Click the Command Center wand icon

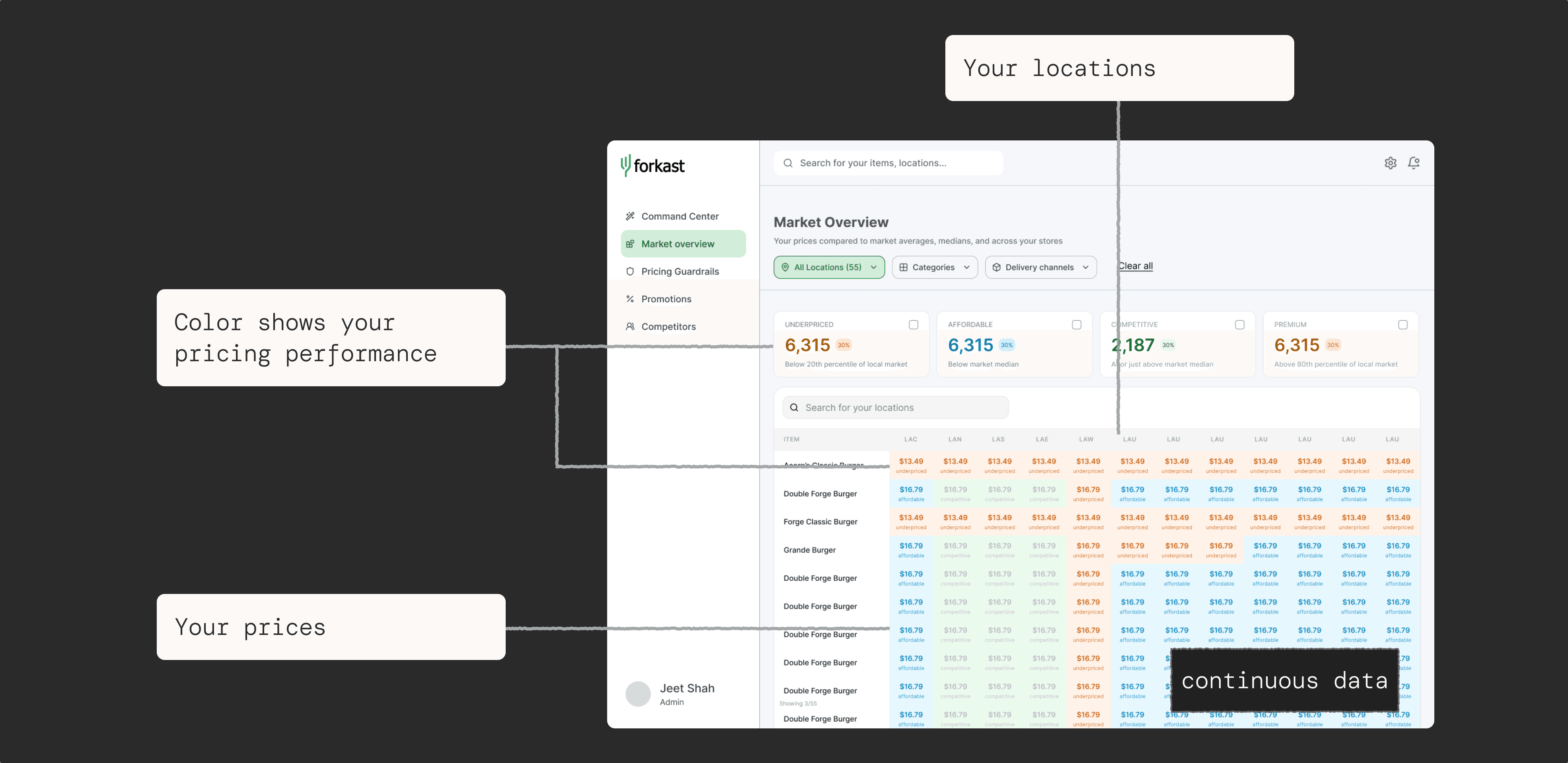(x=630, y=217)
